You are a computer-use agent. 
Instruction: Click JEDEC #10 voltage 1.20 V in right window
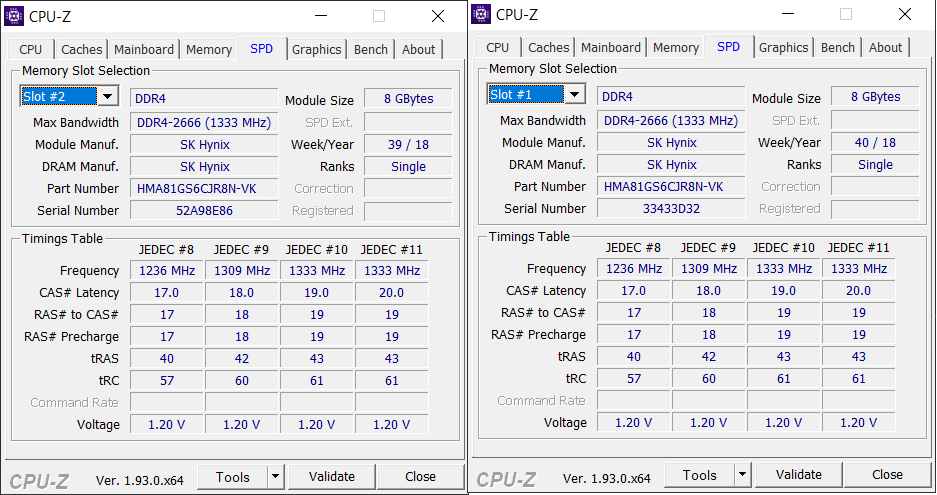783,423
